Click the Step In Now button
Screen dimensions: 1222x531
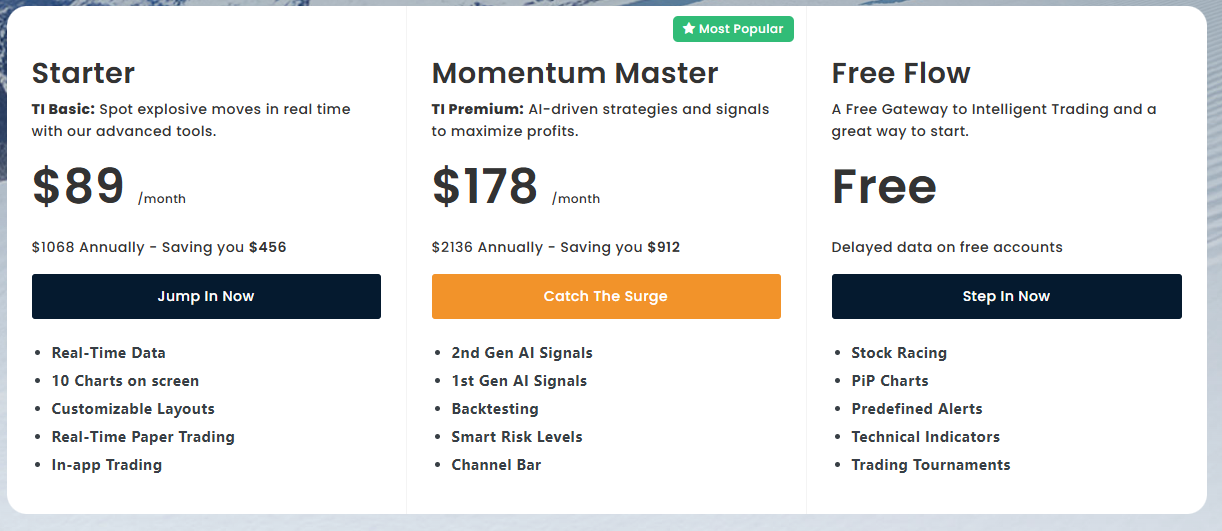tap(1006, 296)
